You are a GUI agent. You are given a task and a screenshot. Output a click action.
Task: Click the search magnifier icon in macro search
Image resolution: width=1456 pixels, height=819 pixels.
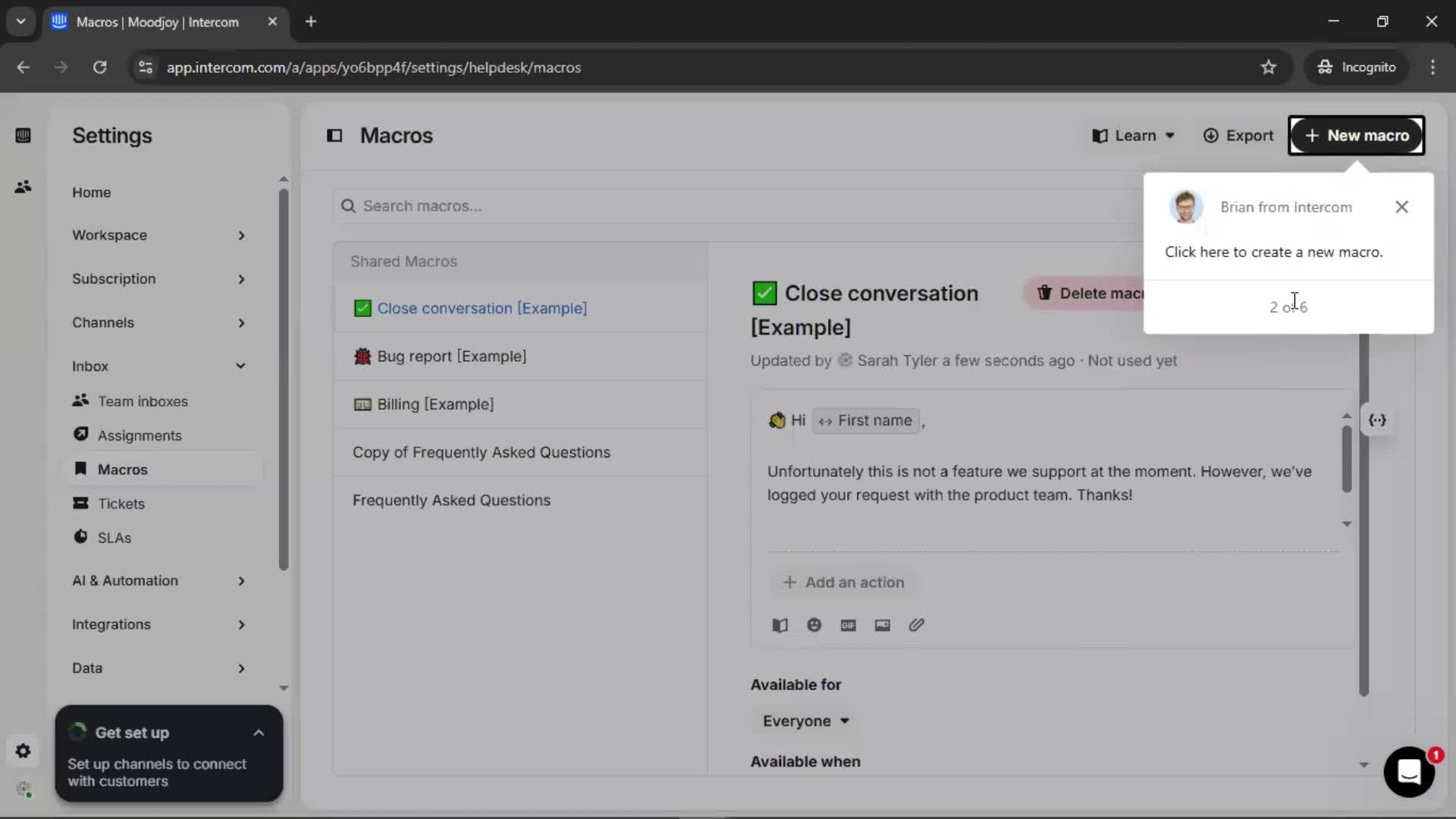pyautogui.click(x=348, y=206)
